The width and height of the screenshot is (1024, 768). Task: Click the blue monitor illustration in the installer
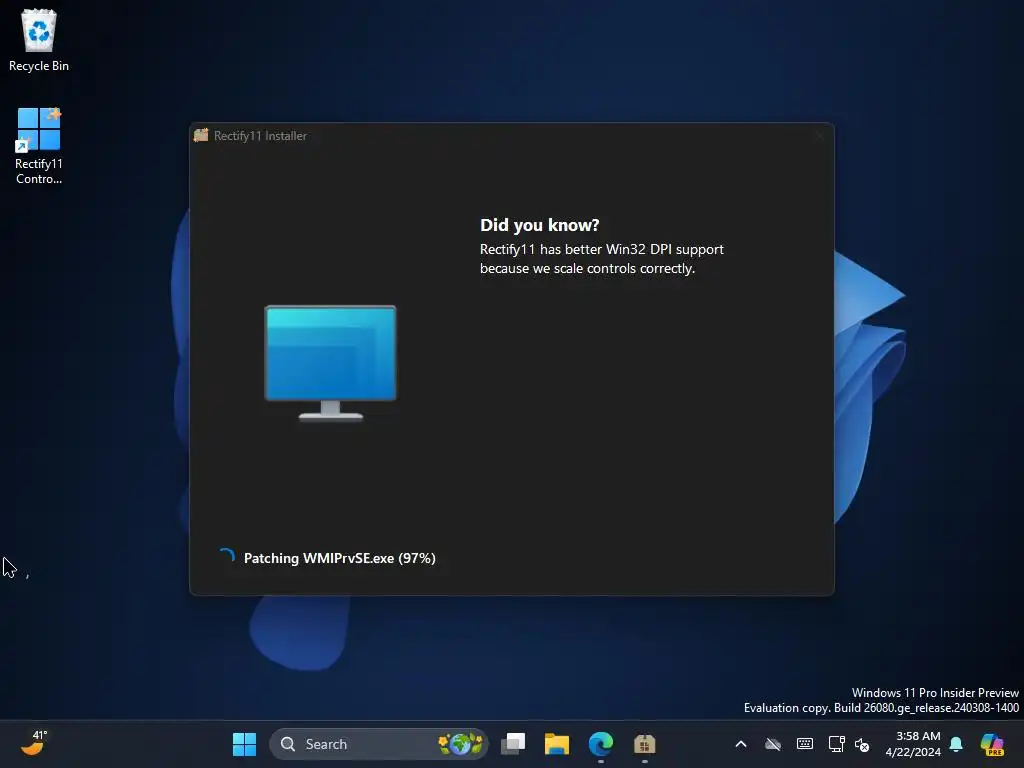[330, 362]
